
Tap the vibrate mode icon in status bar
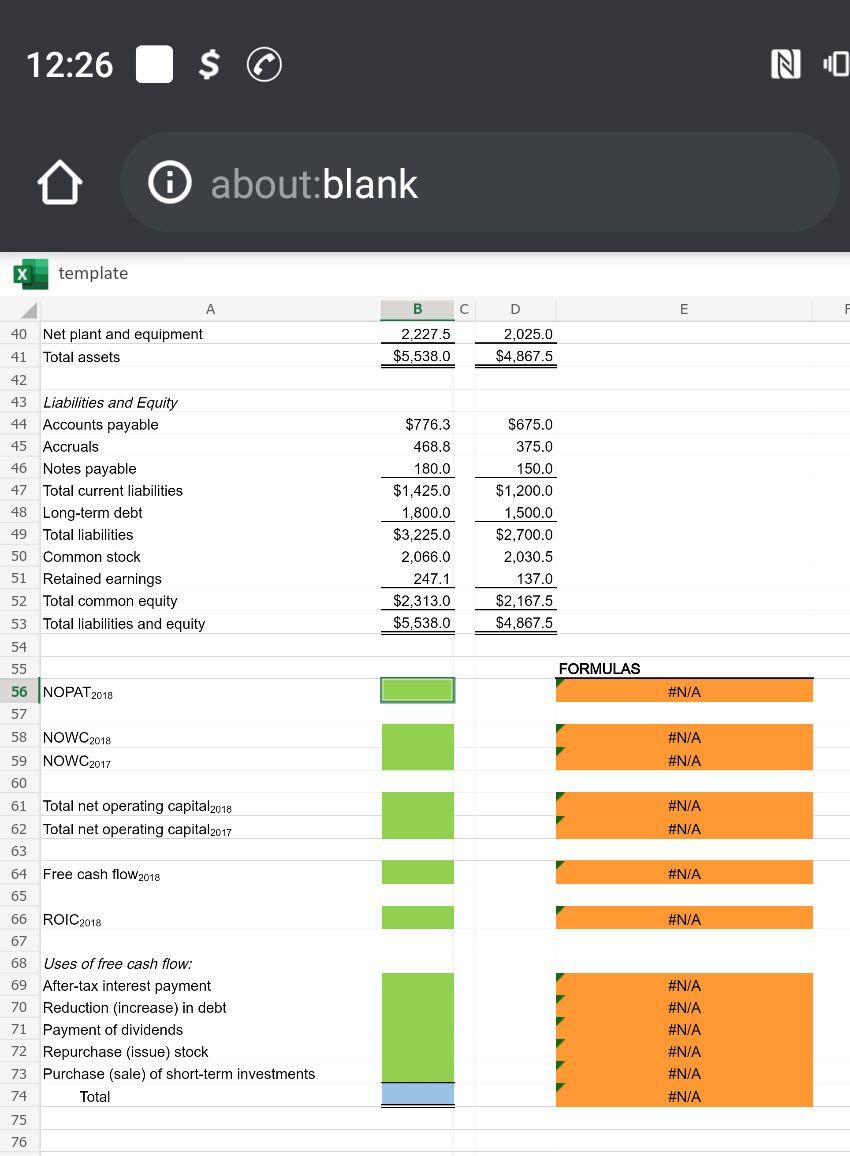coord(836,65)
